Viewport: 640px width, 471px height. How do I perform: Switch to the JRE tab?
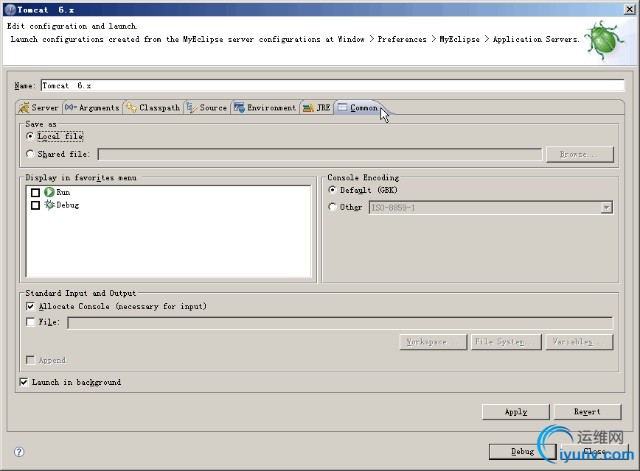tap(317, 108)
